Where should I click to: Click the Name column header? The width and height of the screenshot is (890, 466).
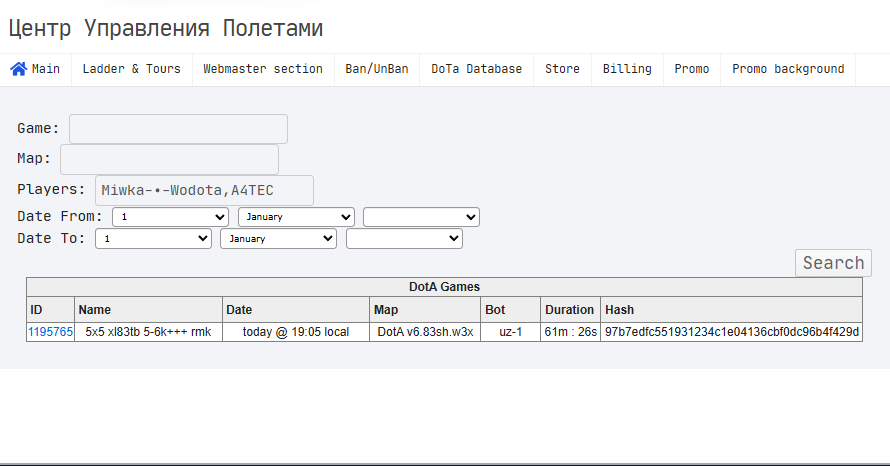point(148,310)
